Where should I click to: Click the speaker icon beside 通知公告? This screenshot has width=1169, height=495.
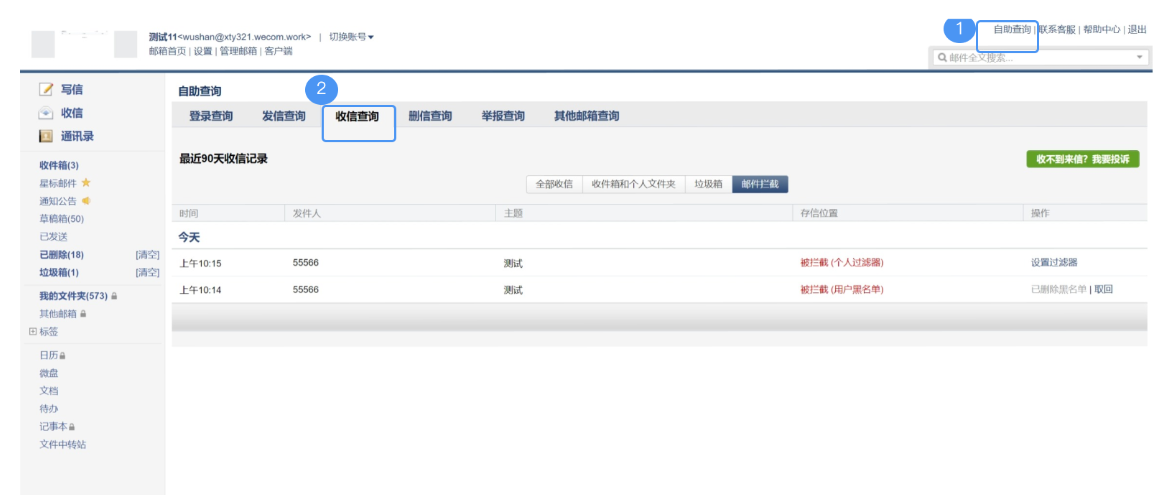pos(86,201)
